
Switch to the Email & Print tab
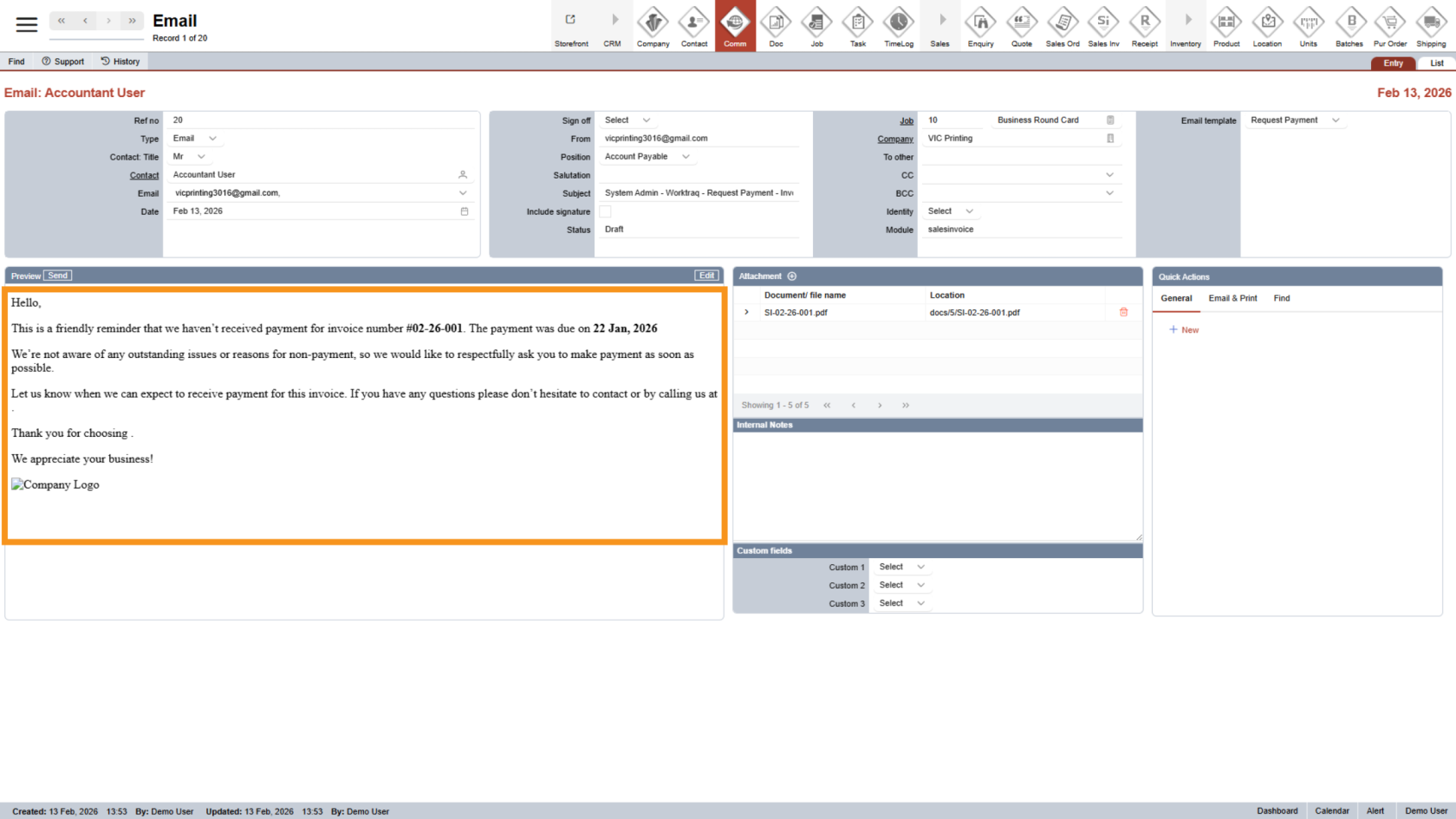pyautogui.click(x=1232, y=298)
